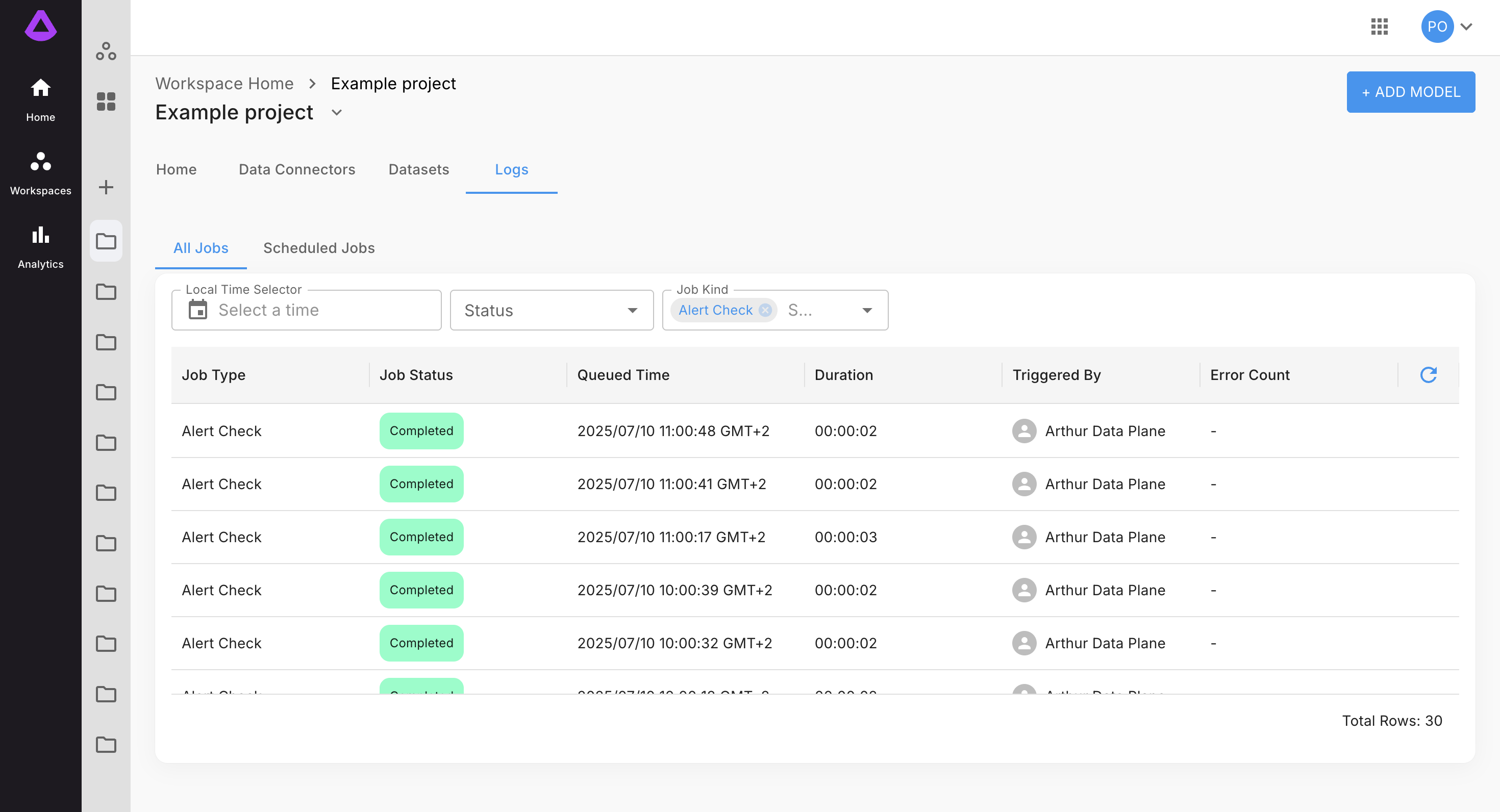Click the Job Type column header
This screenshot has width=1500, height=812.
[x=213, y=375]
